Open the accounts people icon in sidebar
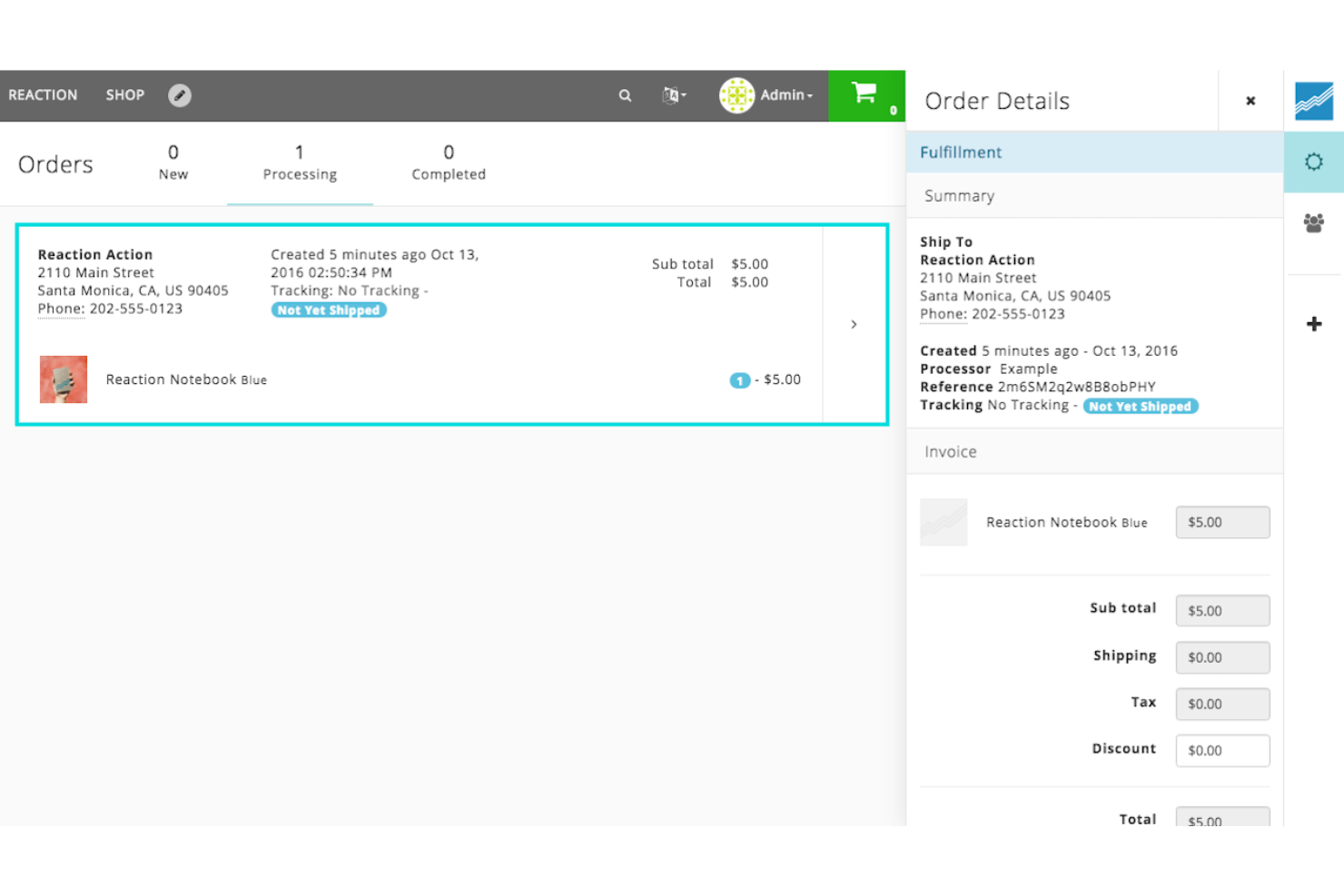The width and height of the screenshot is (1344, 896). 1314,223
